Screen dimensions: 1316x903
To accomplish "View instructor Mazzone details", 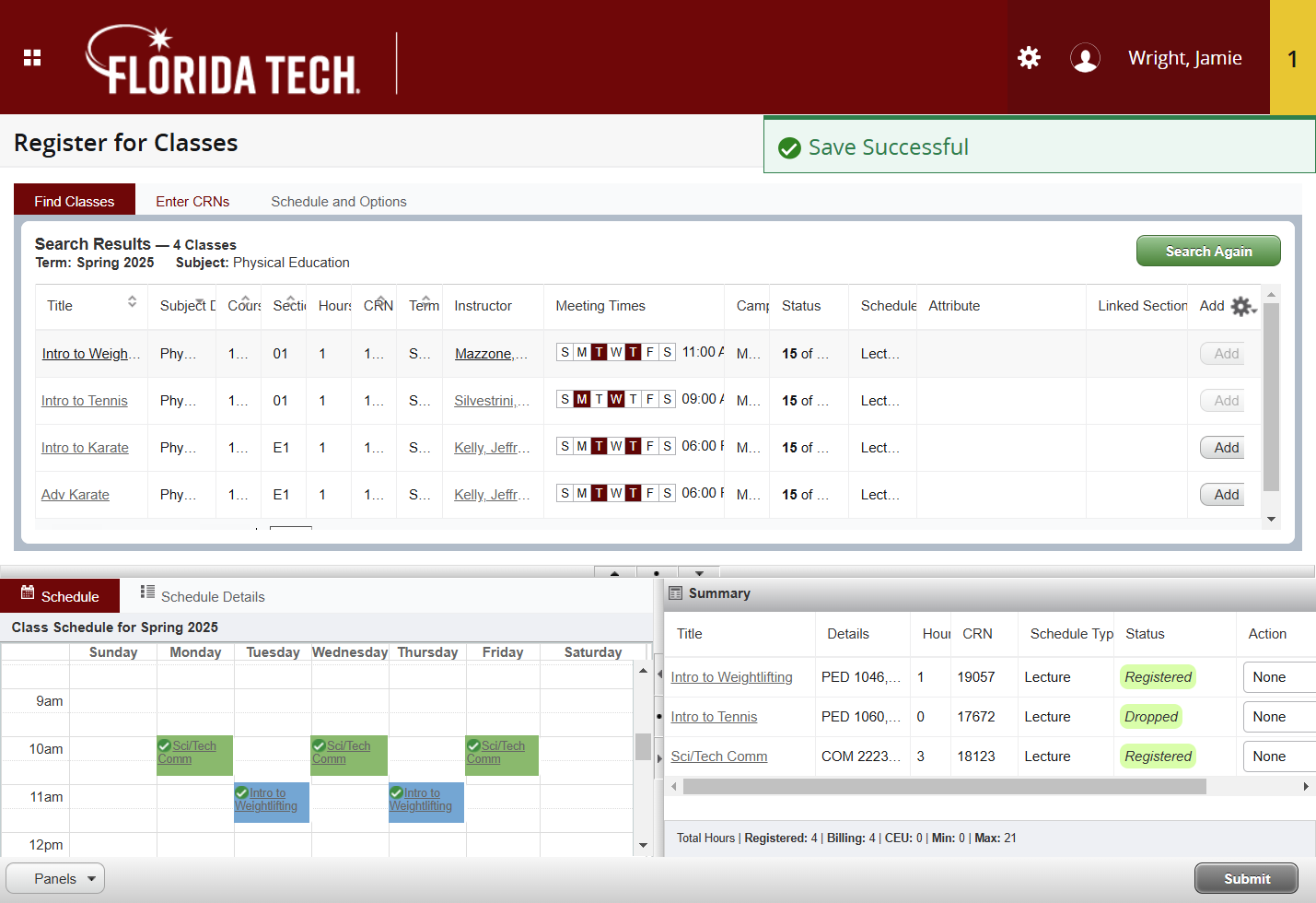I will point(492,354).
